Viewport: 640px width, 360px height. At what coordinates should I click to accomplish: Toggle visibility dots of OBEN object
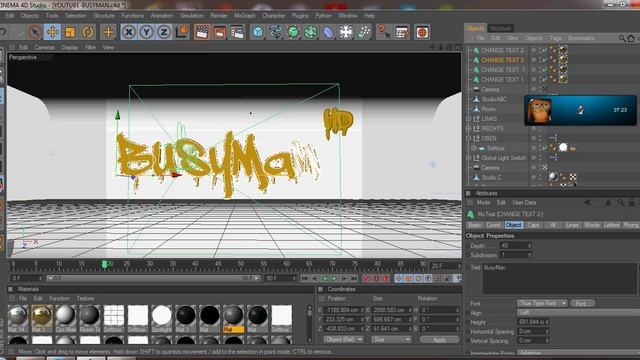540,138
